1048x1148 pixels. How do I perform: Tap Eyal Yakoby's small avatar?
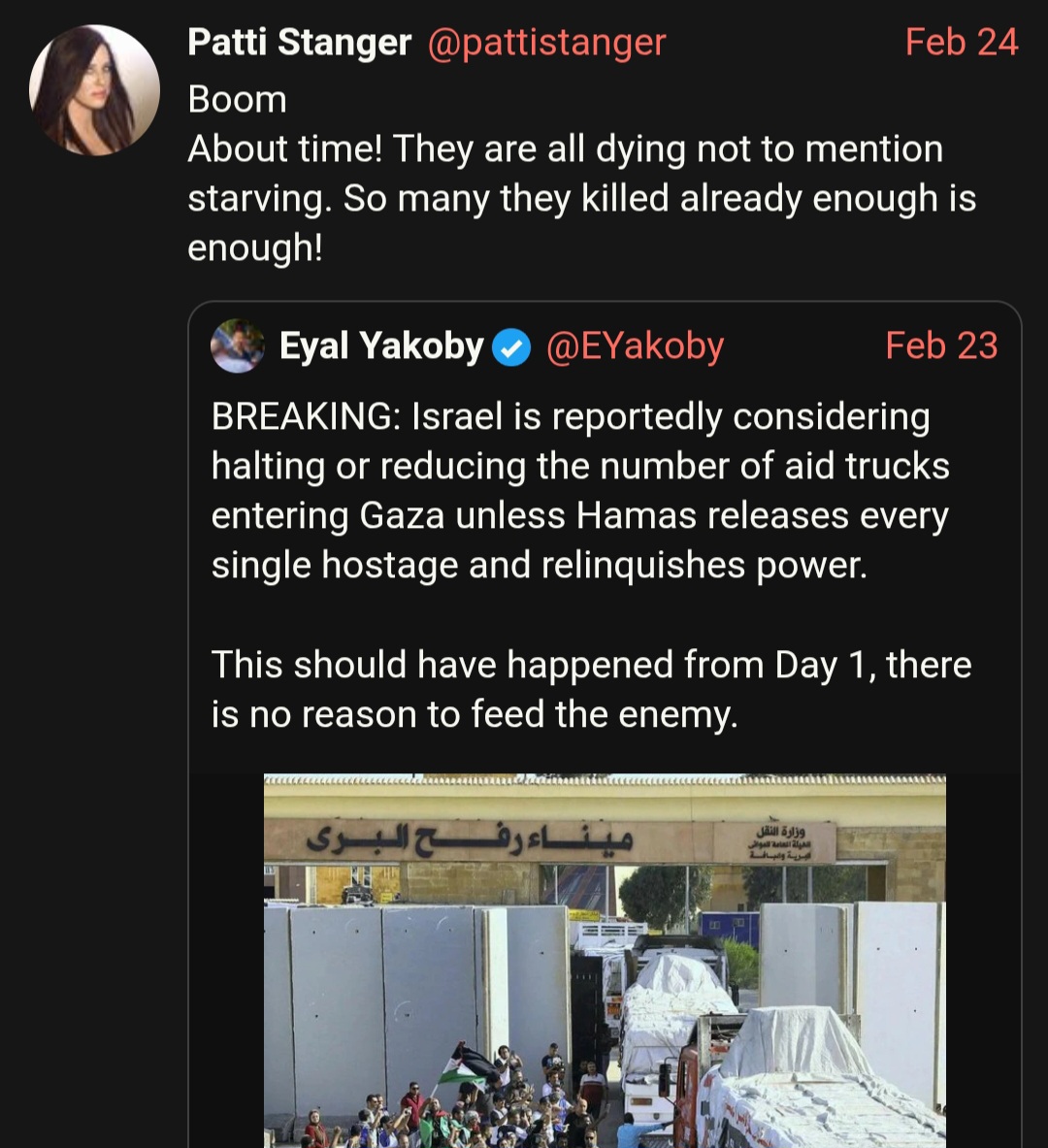(238, 345)
